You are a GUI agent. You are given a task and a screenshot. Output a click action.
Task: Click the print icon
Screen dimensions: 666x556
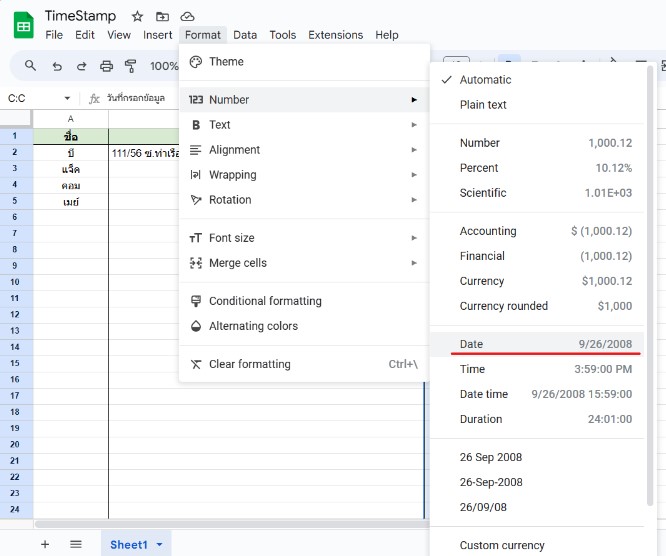[106, 66]
